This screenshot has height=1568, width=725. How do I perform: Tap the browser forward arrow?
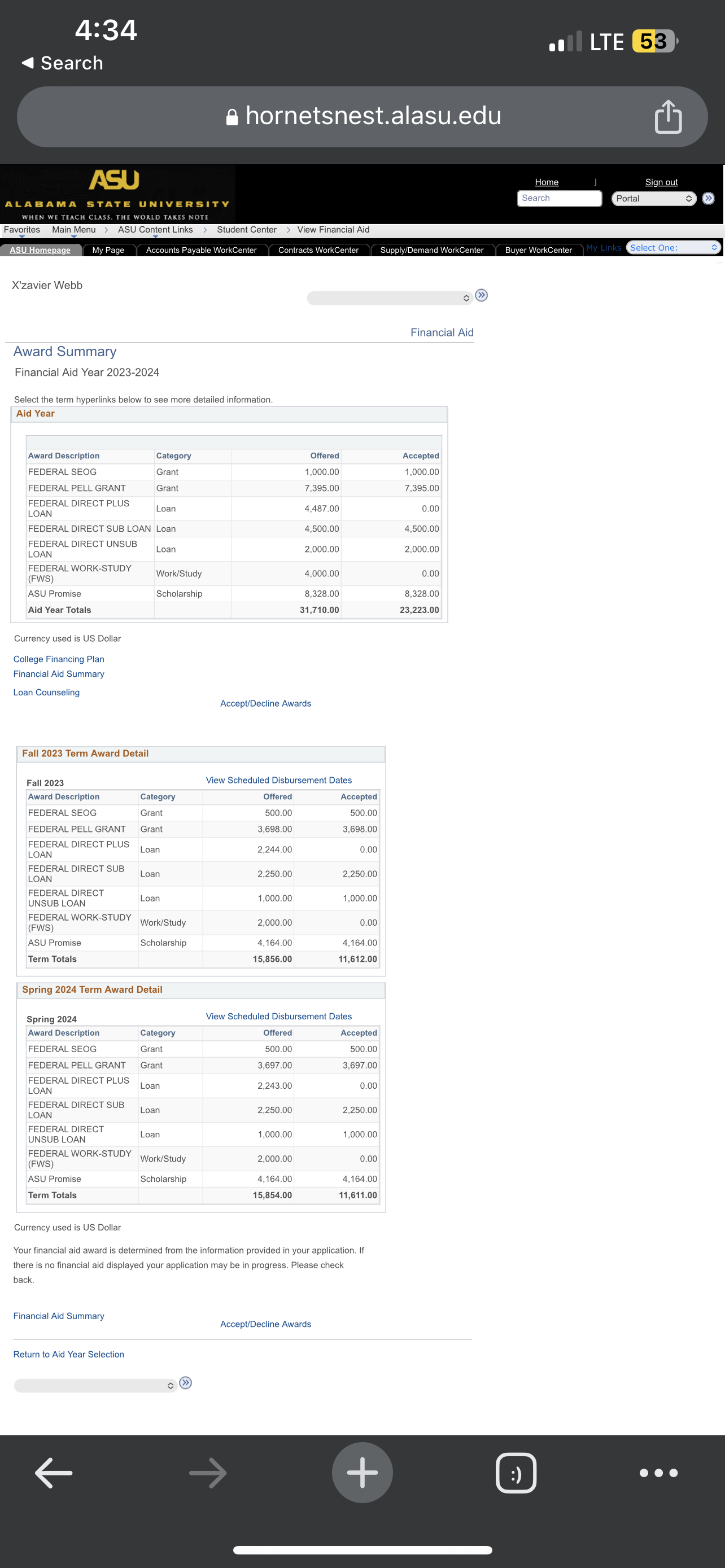(208, 1473)
